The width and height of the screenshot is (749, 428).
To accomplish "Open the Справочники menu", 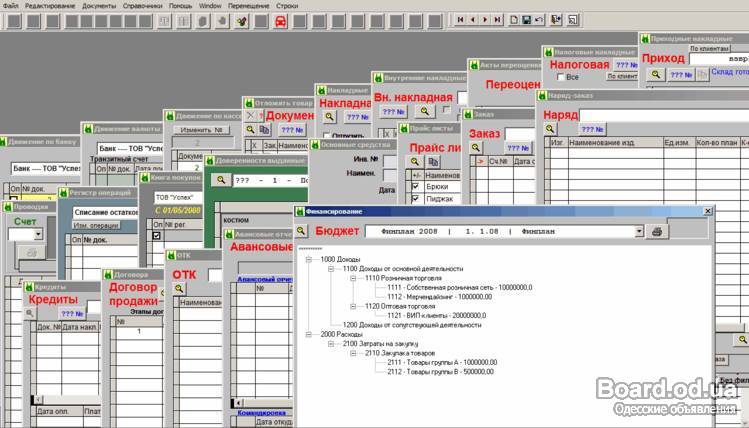I will point(143,5).
